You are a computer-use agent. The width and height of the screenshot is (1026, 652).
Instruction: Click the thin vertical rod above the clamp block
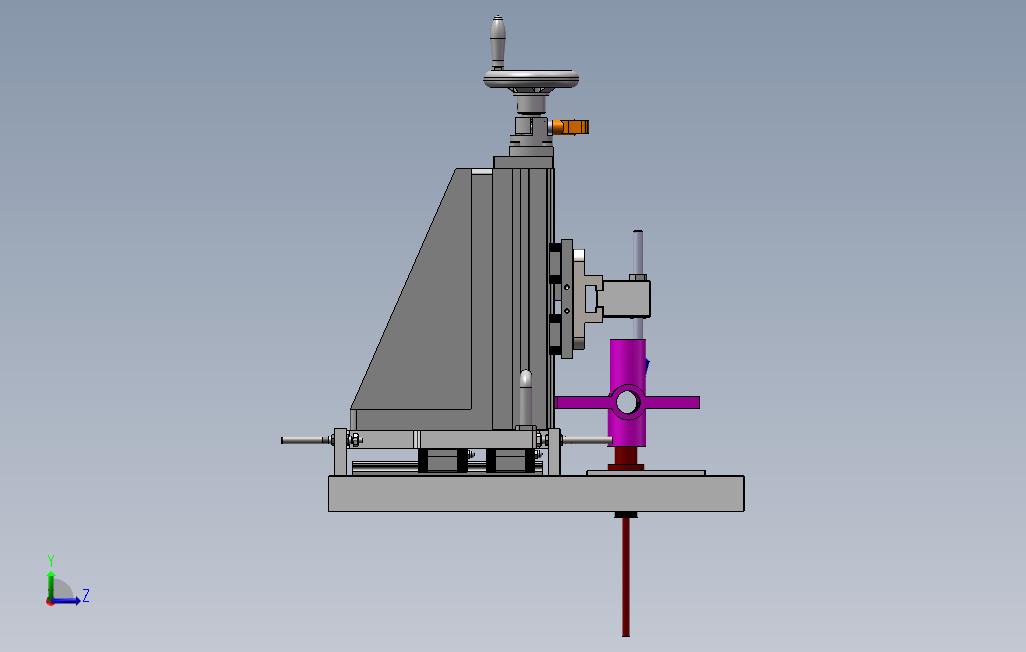638,253
